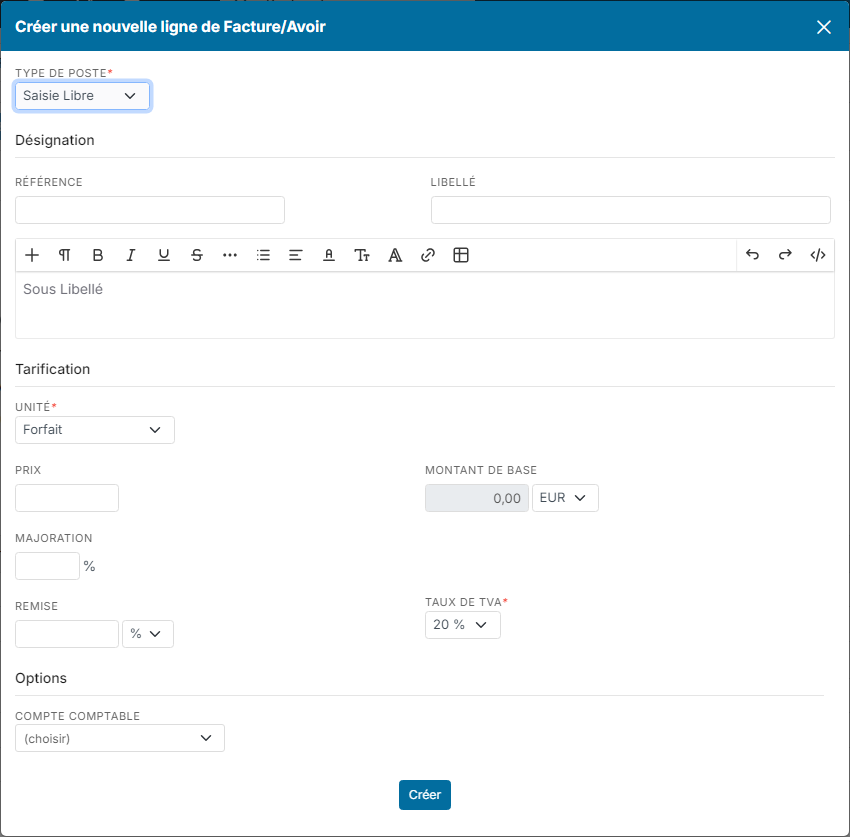
Task: Open the Taux de TVA dropdown
Action: tap(462, 625)
